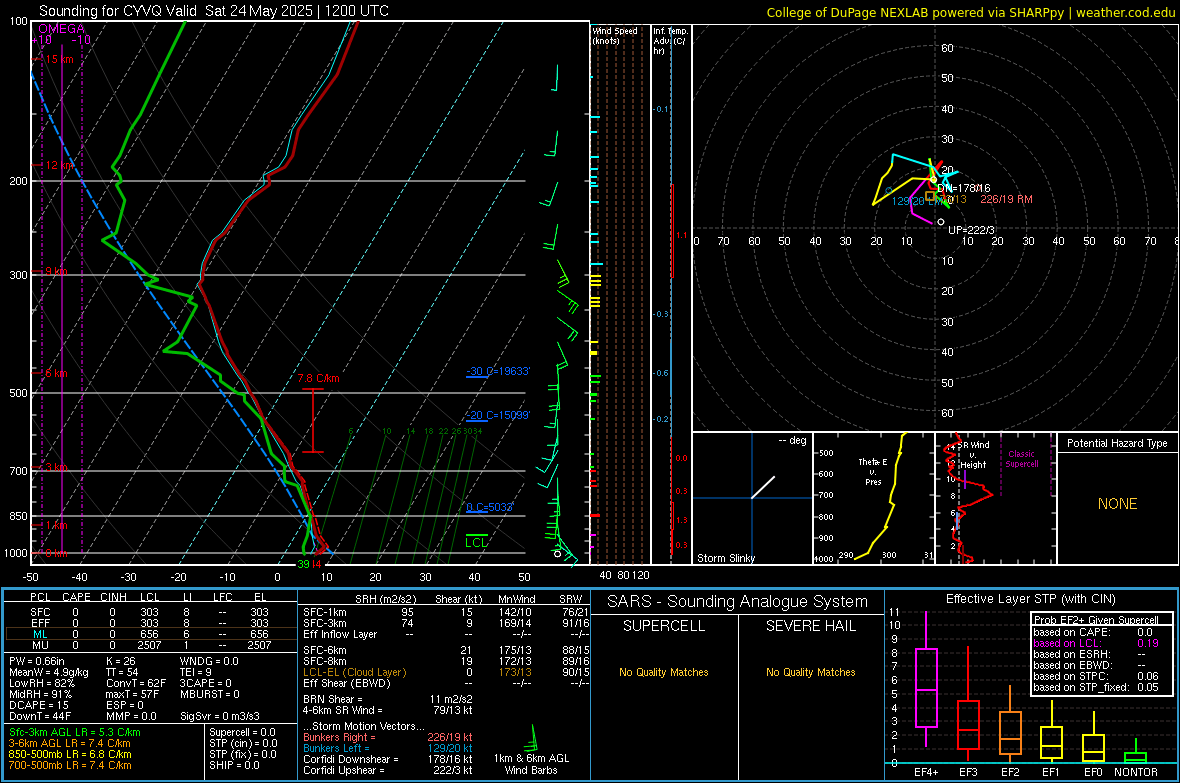Click the 'ConvT = 62F' value

point(135,683)
